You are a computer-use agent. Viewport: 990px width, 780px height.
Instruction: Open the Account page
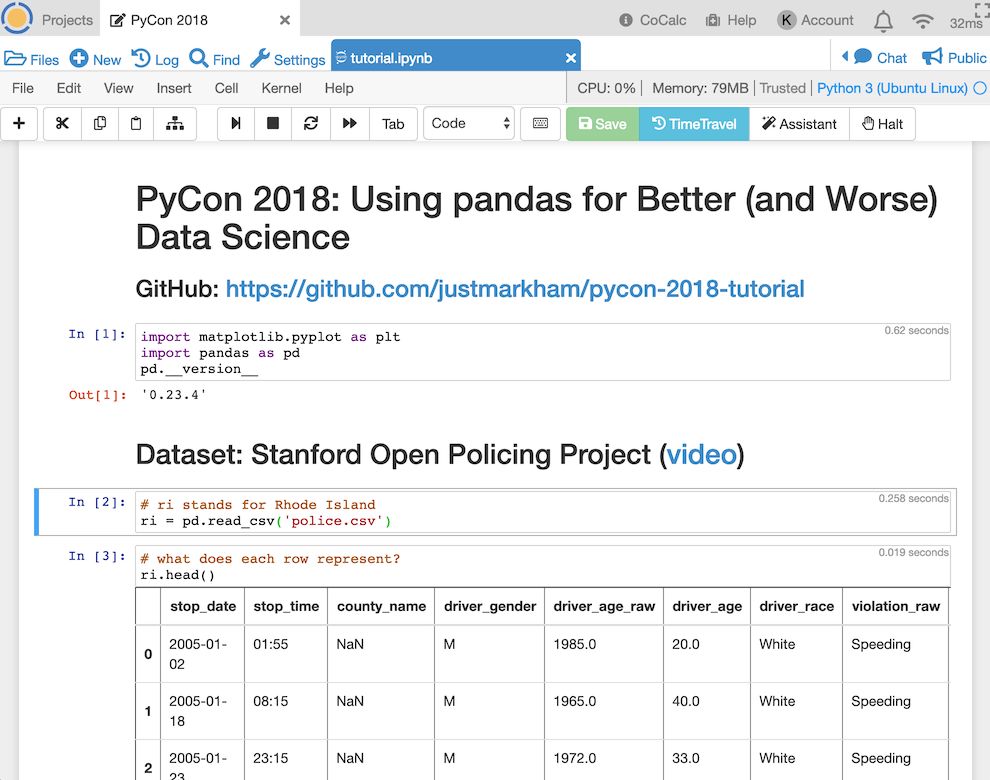816,20
